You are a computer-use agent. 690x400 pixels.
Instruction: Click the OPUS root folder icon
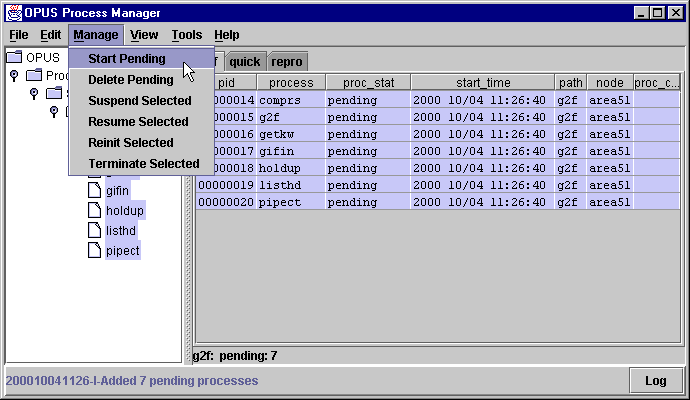pos(15,57)
